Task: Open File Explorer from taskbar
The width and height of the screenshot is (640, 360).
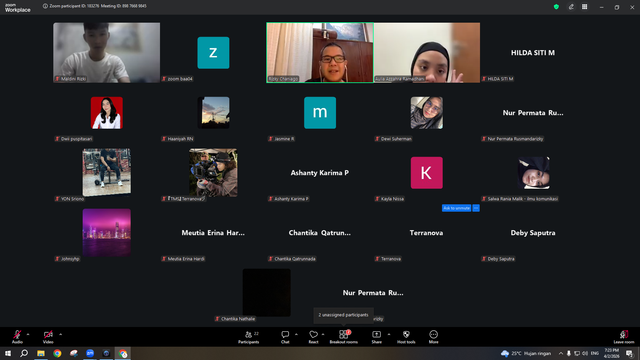Action: click(41, 353)
